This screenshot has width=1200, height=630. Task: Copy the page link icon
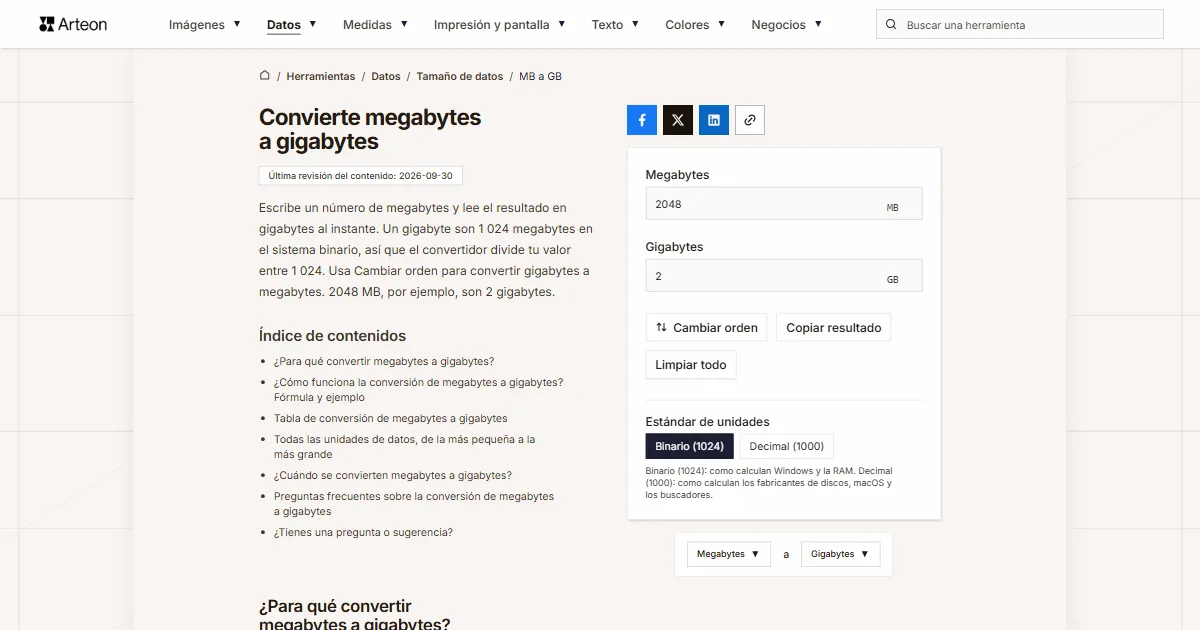[x=750, y=120]
